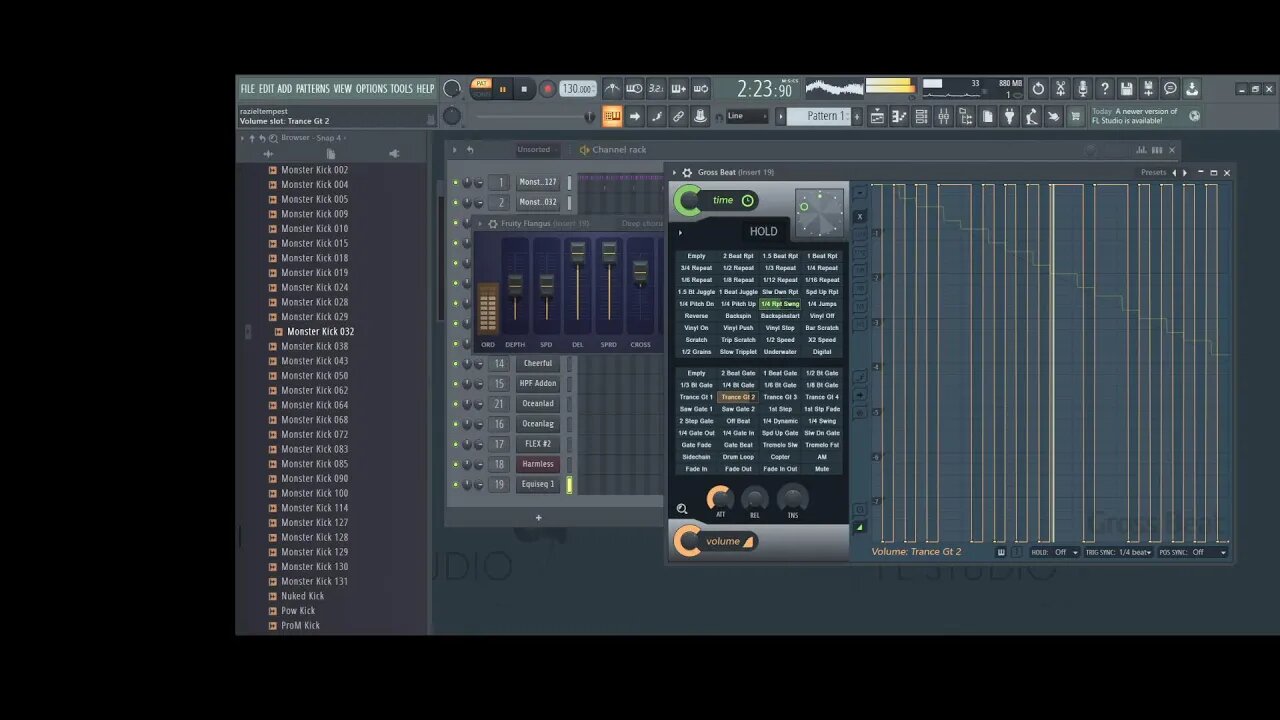The width and height of the screenshot is (1280, 720).
Task: Open the Mixer view icon
Action: coord(943,116)
